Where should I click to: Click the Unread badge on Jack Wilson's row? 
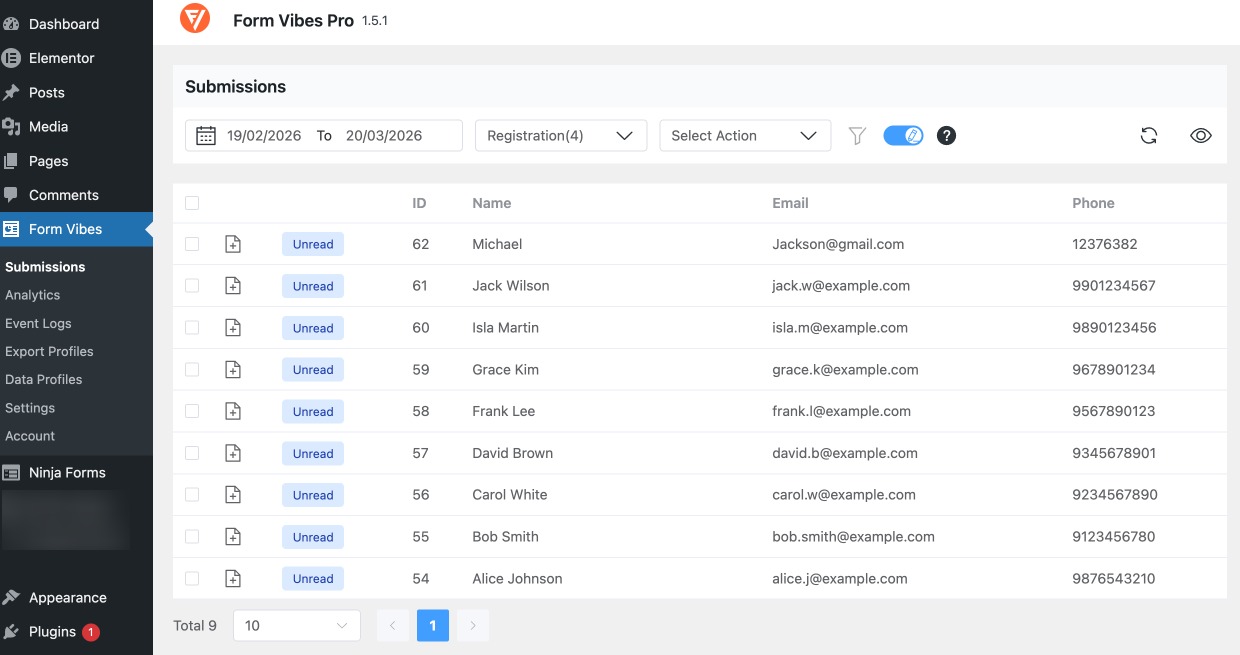tap(312, 285)
